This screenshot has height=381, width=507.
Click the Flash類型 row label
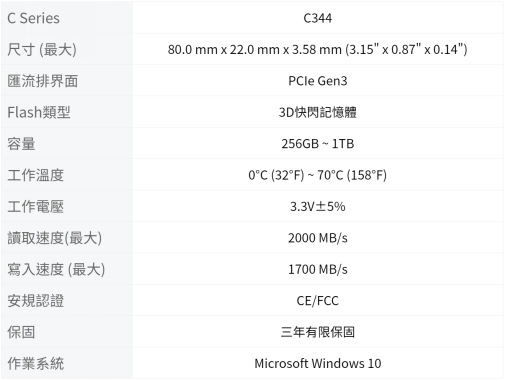[39, 112]
